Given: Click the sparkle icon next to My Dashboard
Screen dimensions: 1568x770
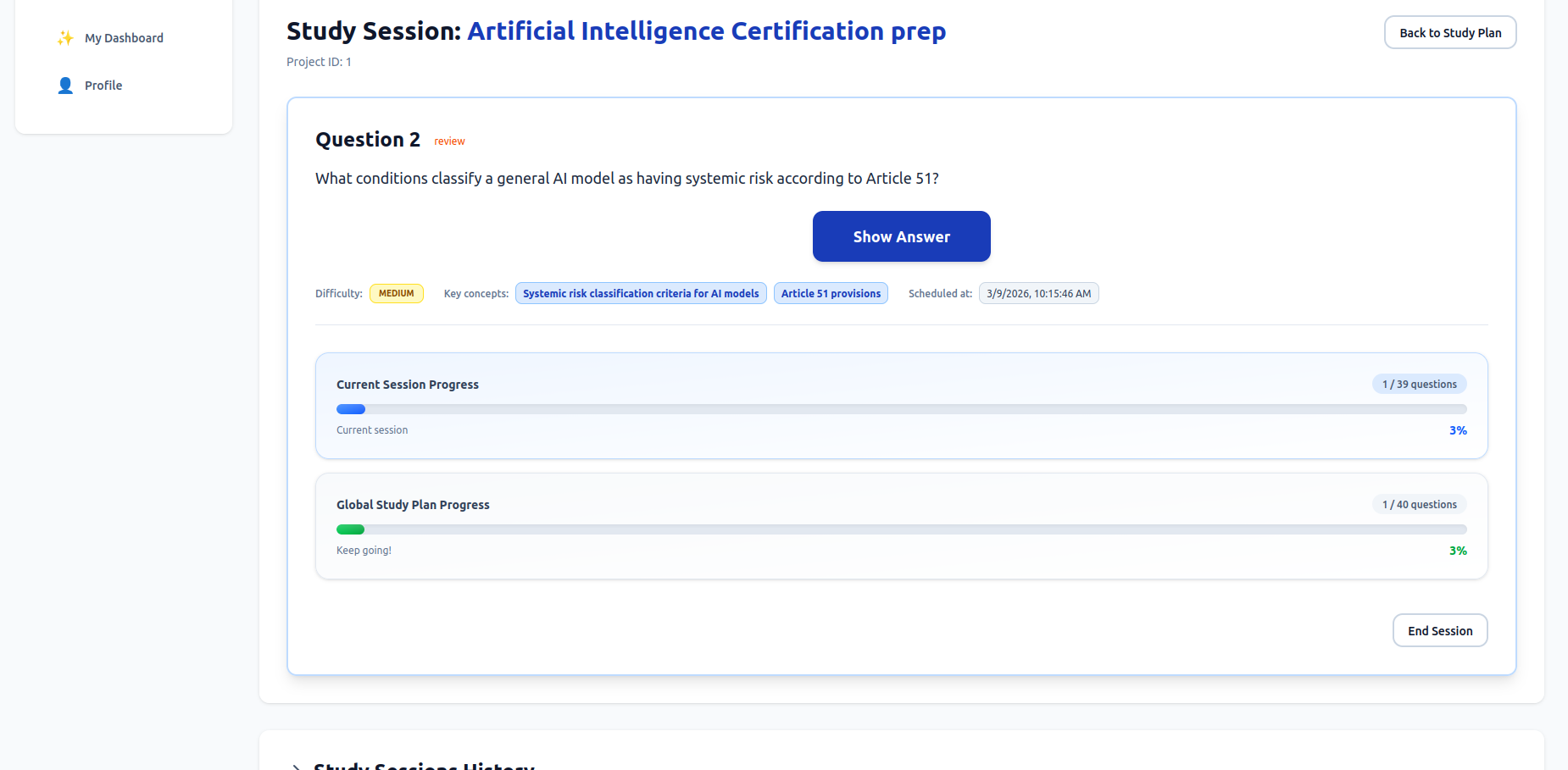Looking at the screenshot, I should click(x=65, y=37).
